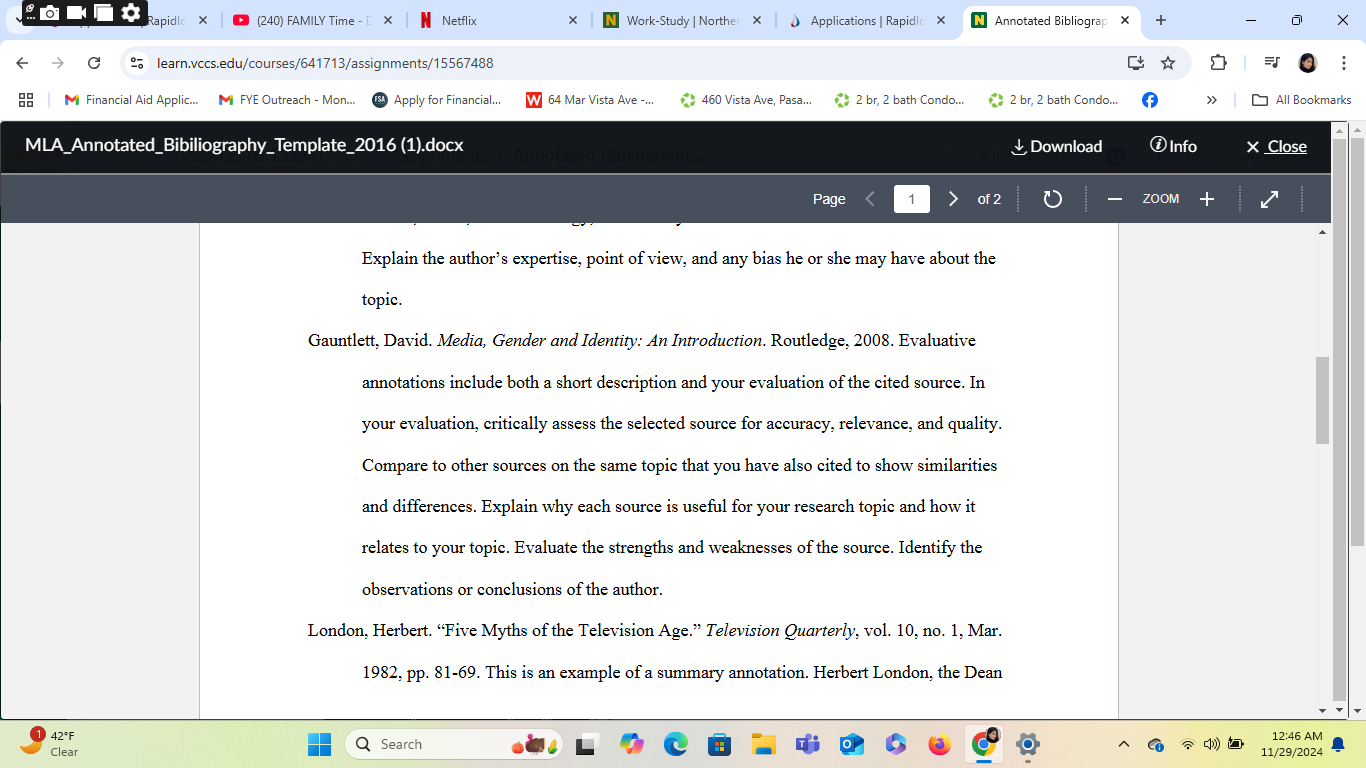Click the page number input field

911,198
